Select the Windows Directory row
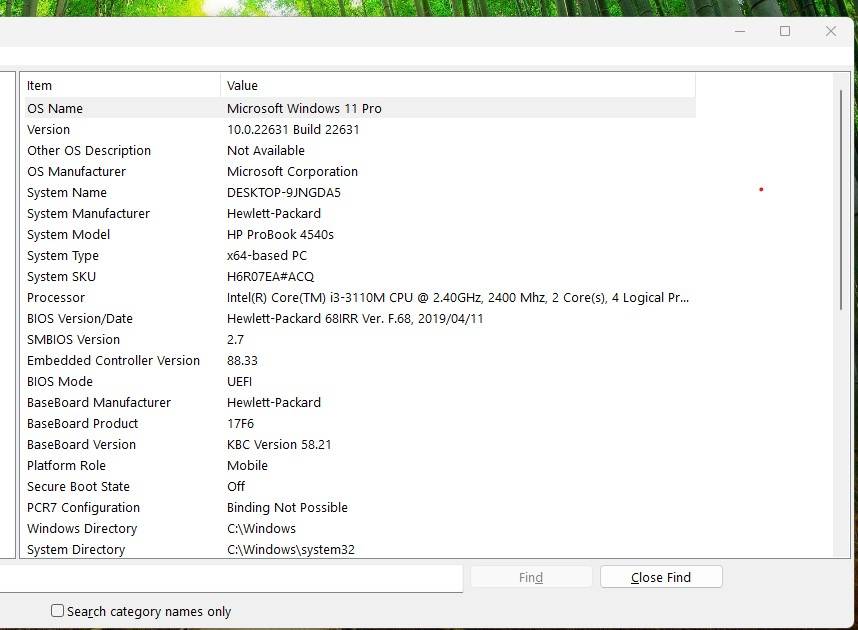 (x=300, y=528)
